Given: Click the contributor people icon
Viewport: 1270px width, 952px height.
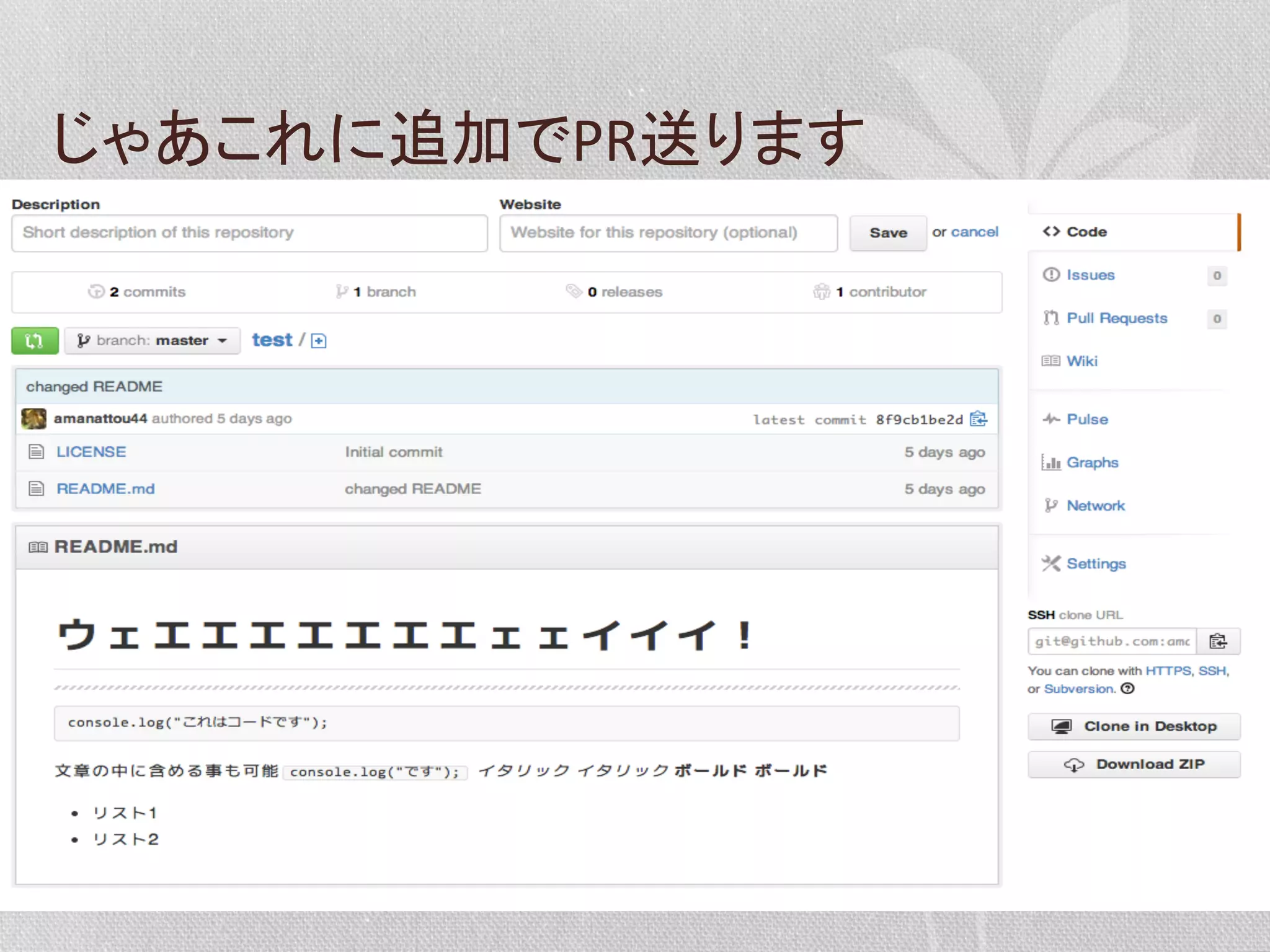Looking at the screenshot, I should (x=822, y=291).
